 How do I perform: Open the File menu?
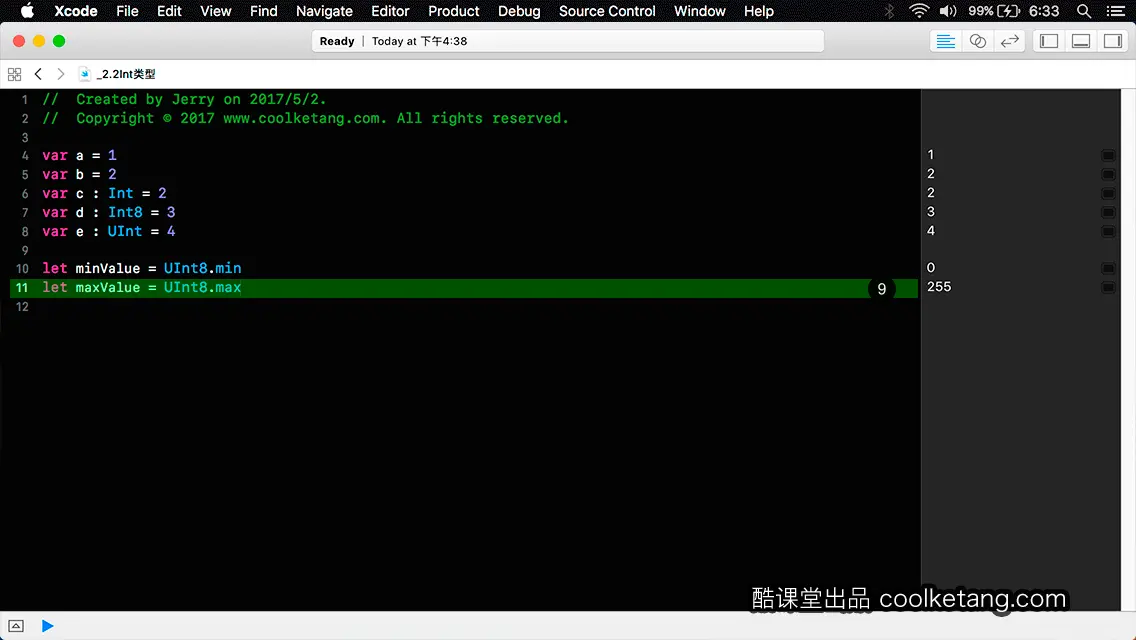128,11
